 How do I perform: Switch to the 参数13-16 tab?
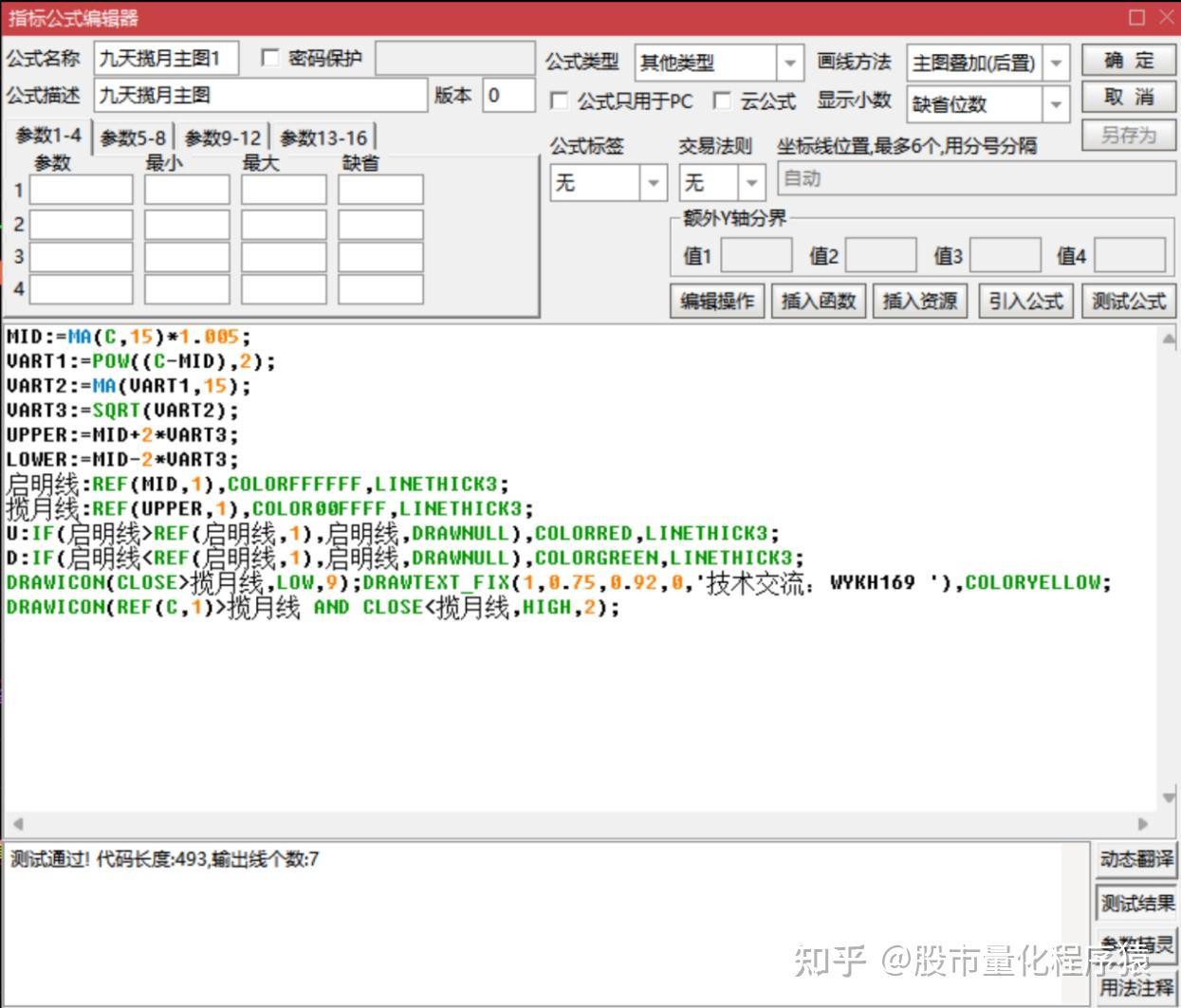323,138
